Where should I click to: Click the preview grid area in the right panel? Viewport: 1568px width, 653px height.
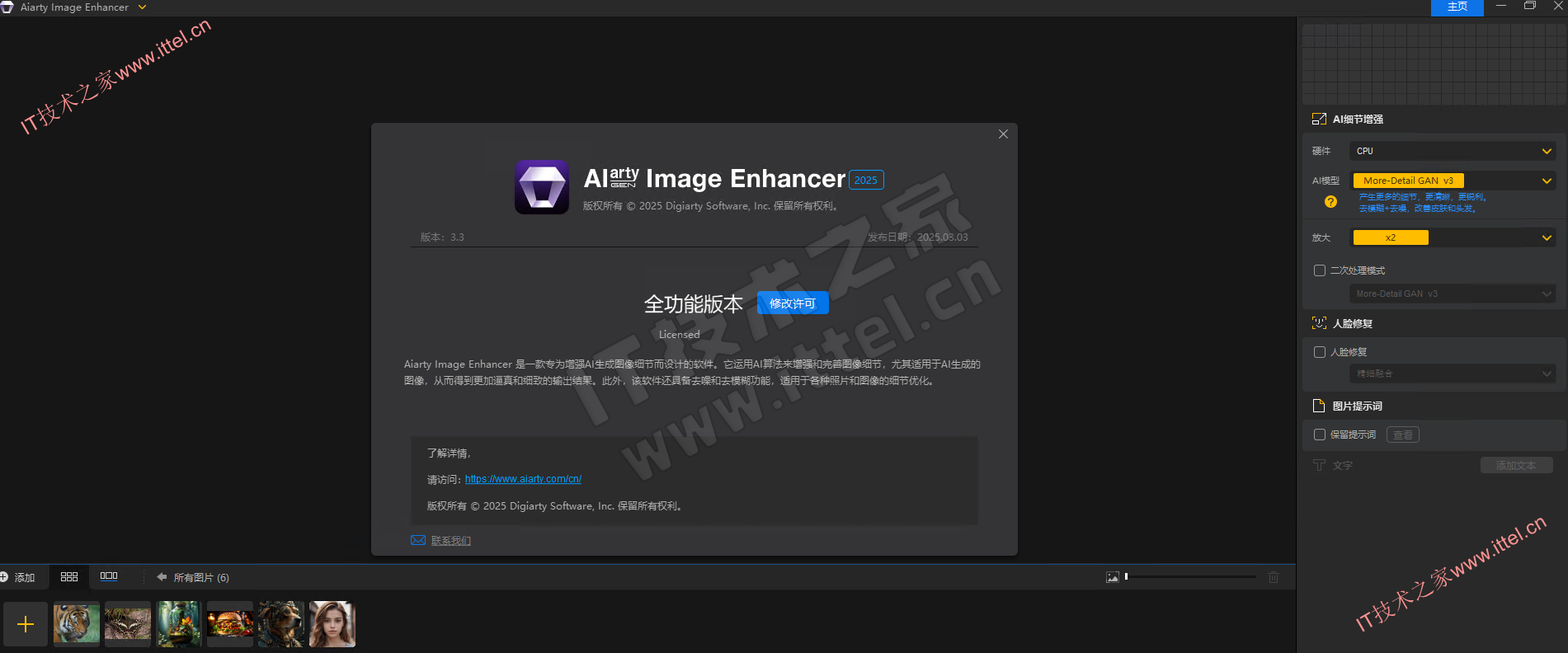tap(1434, 63)
